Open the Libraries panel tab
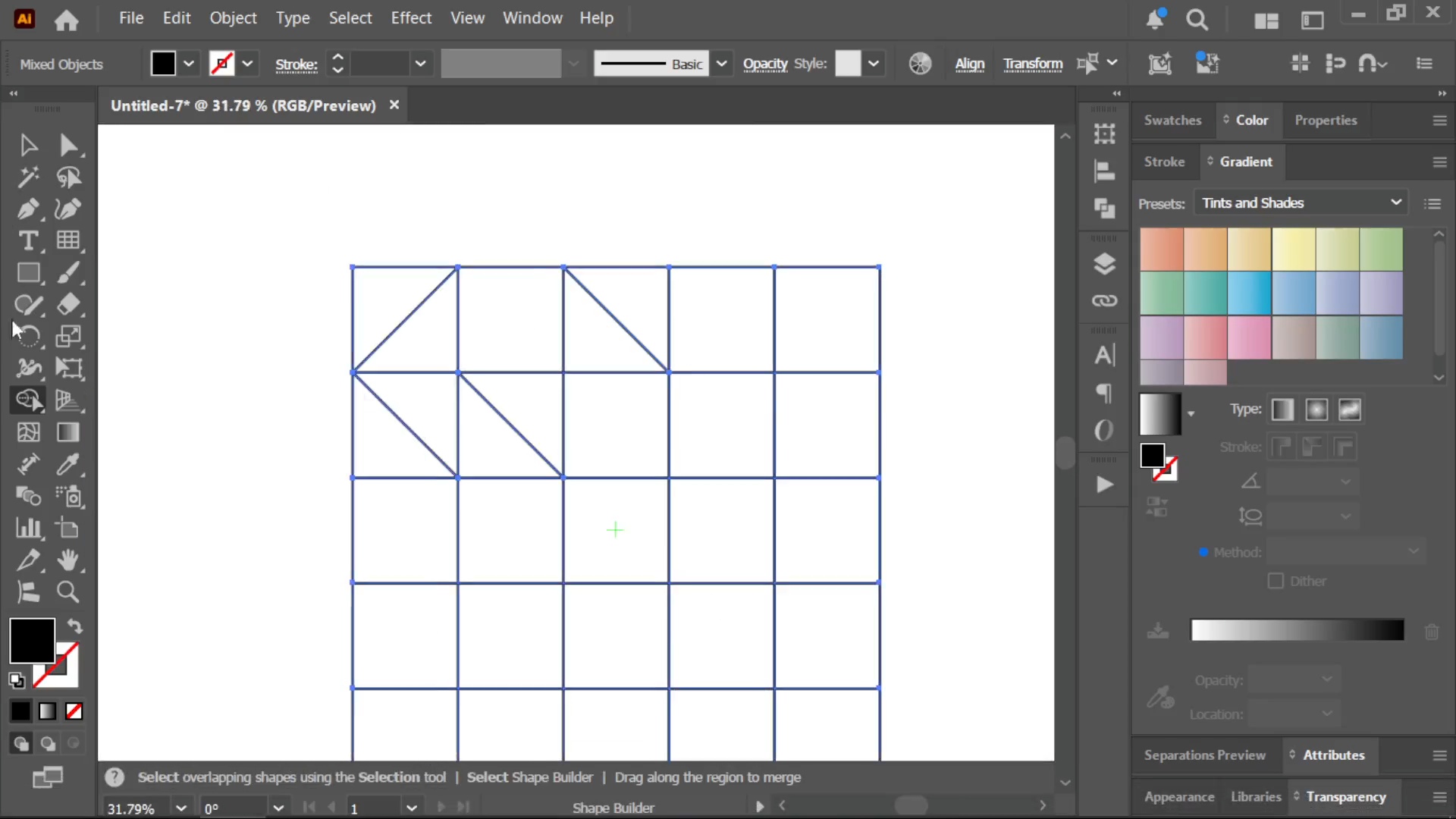Screen dimensions: 1456x819 pos(1256,797)
